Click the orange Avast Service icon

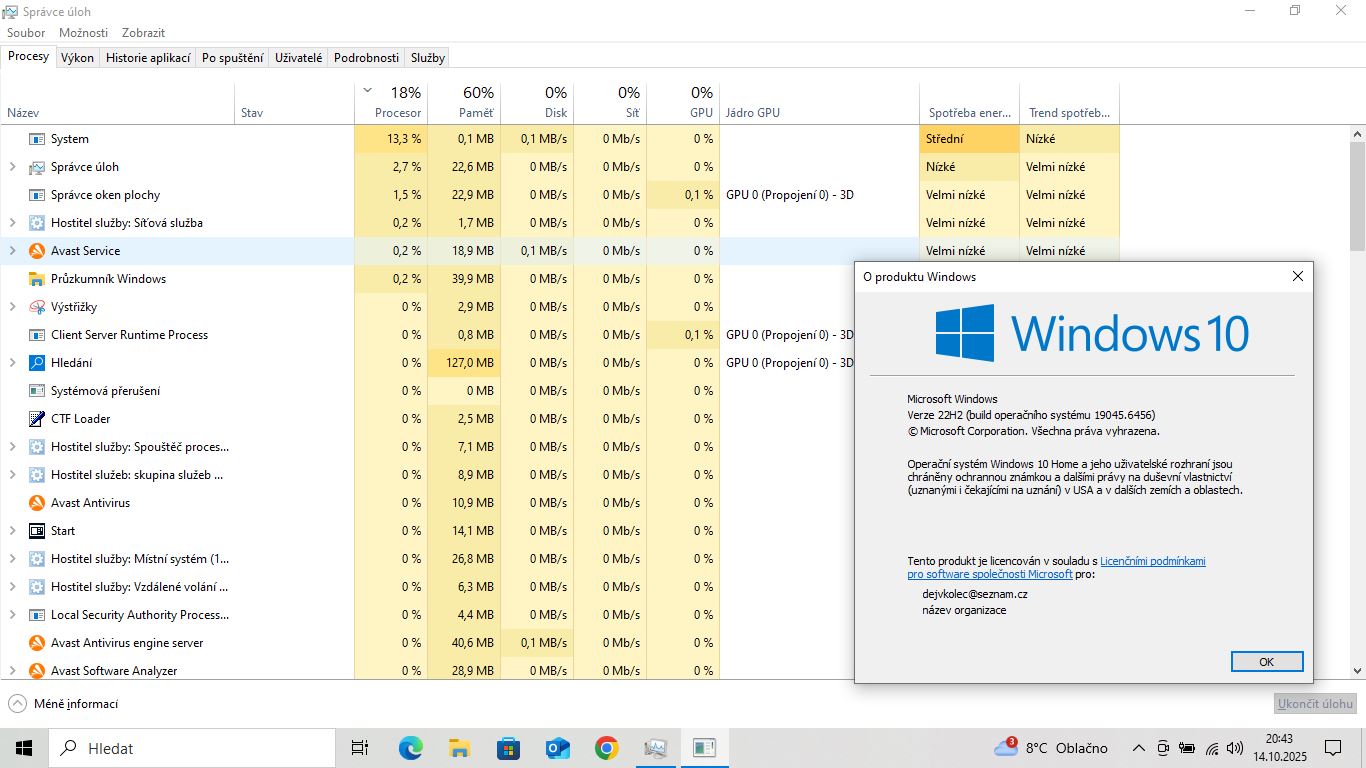click(x=37, y=251)
